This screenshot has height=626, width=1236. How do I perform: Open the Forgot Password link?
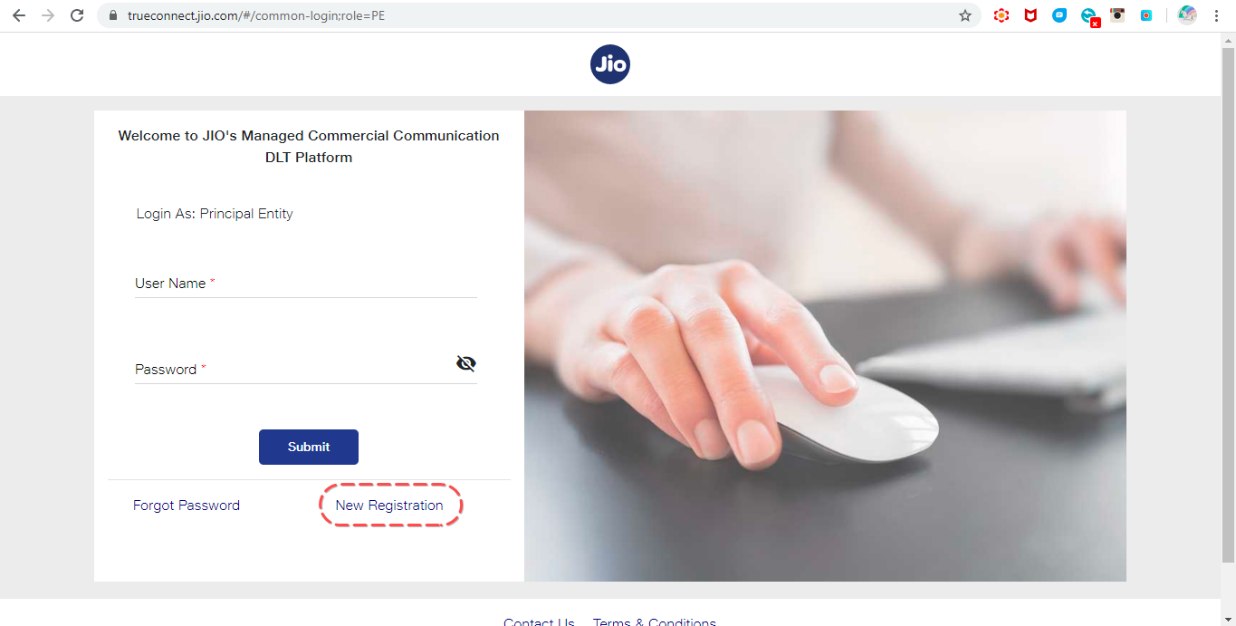pos(186,505)
